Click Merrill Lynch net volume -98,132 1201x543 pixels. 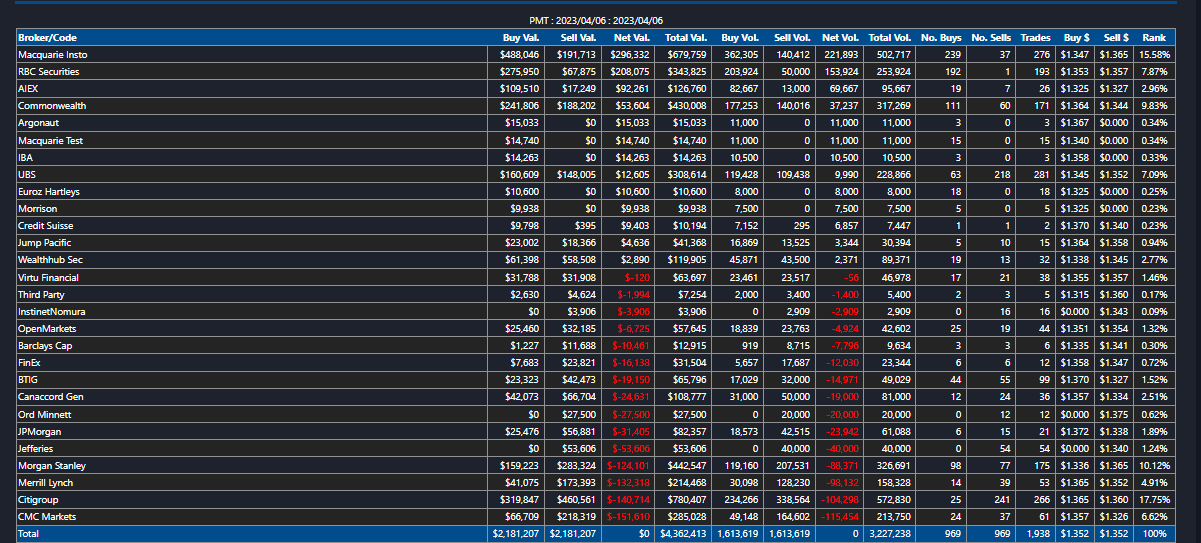(x=841, y=482)
